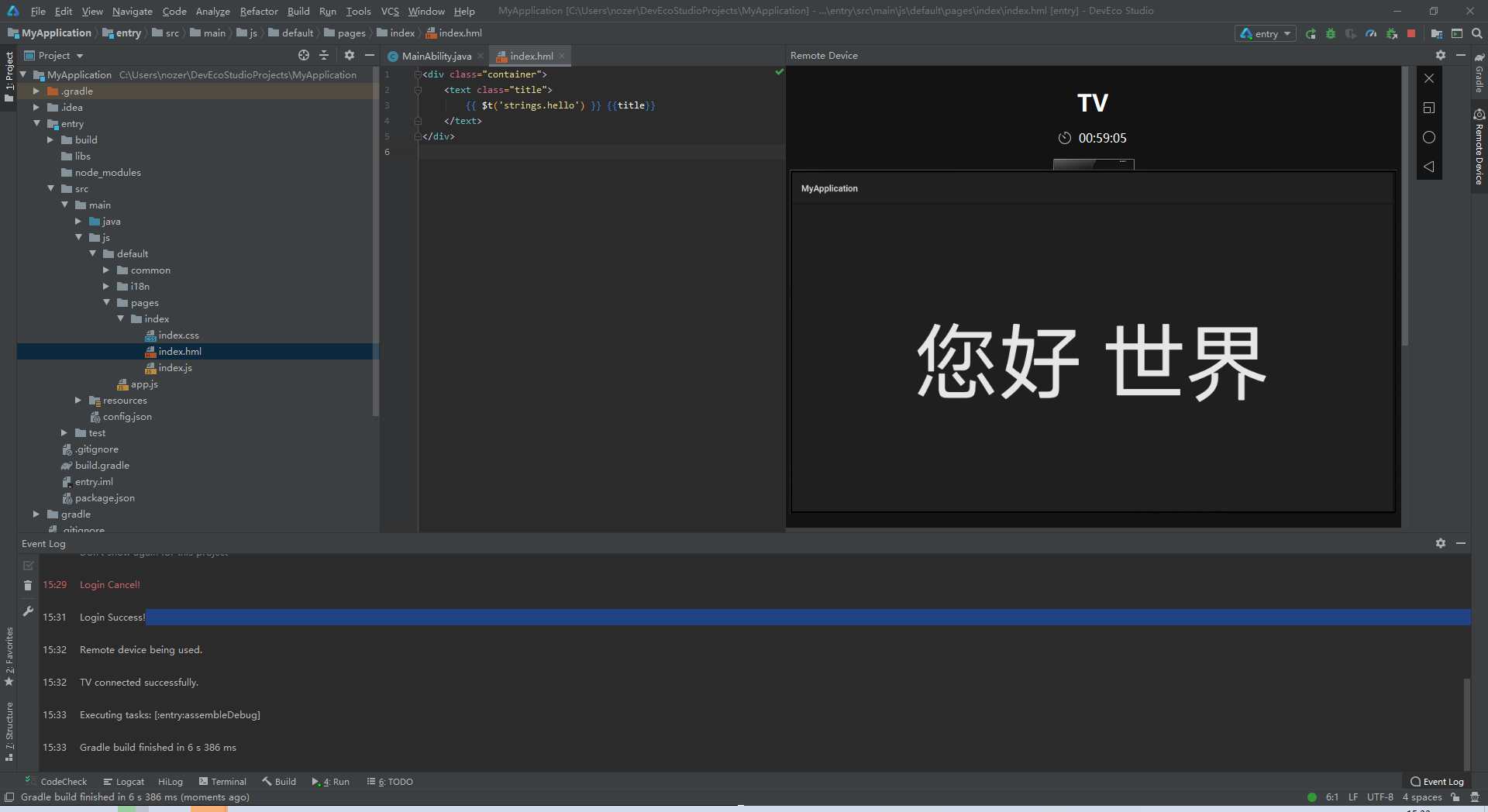This screenshot has width=1488, height=812.
Task: Tap the remote device Back button
Action: pos(1429,167)
